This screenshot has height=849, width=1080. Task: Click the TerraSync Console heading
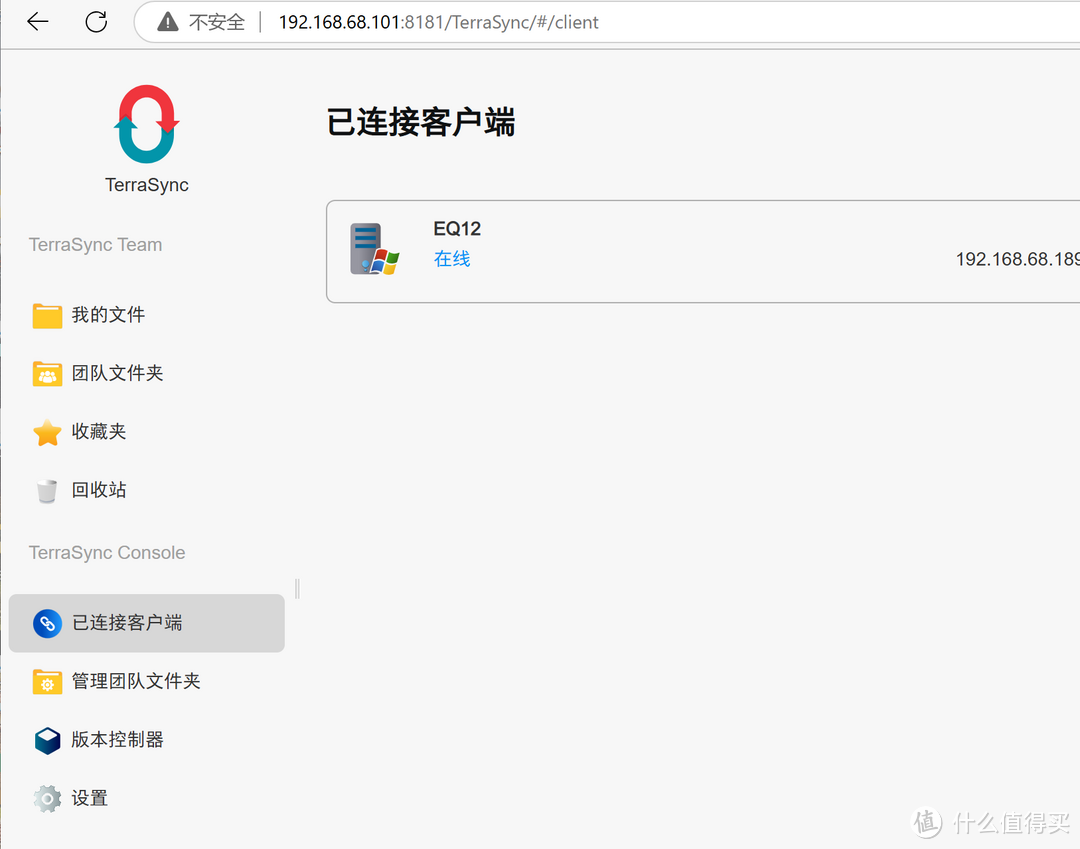tap(107, 552)
